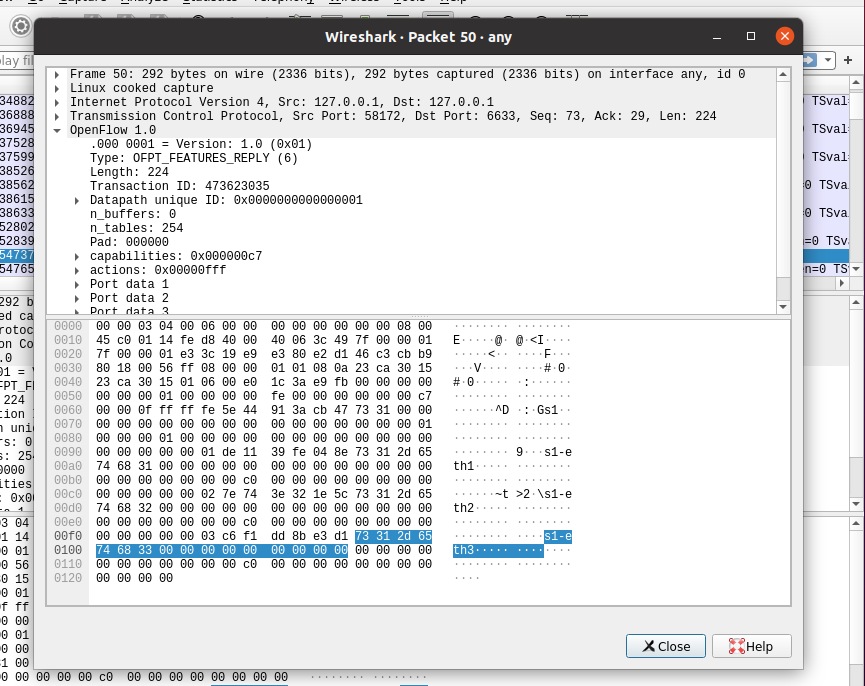The height and width of the screenshot is (686, 865).
Task: Expand actions: 0x00000fff
Action: (77, 270)
